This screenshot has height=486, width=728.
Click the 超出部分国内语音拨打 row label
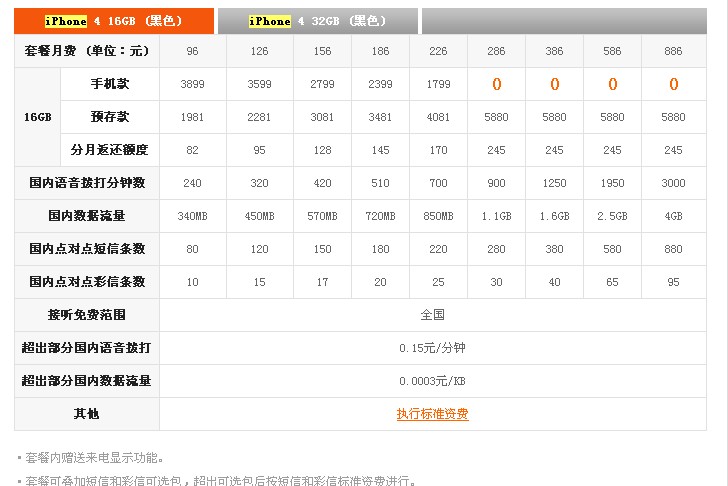[x=87, y=348]
